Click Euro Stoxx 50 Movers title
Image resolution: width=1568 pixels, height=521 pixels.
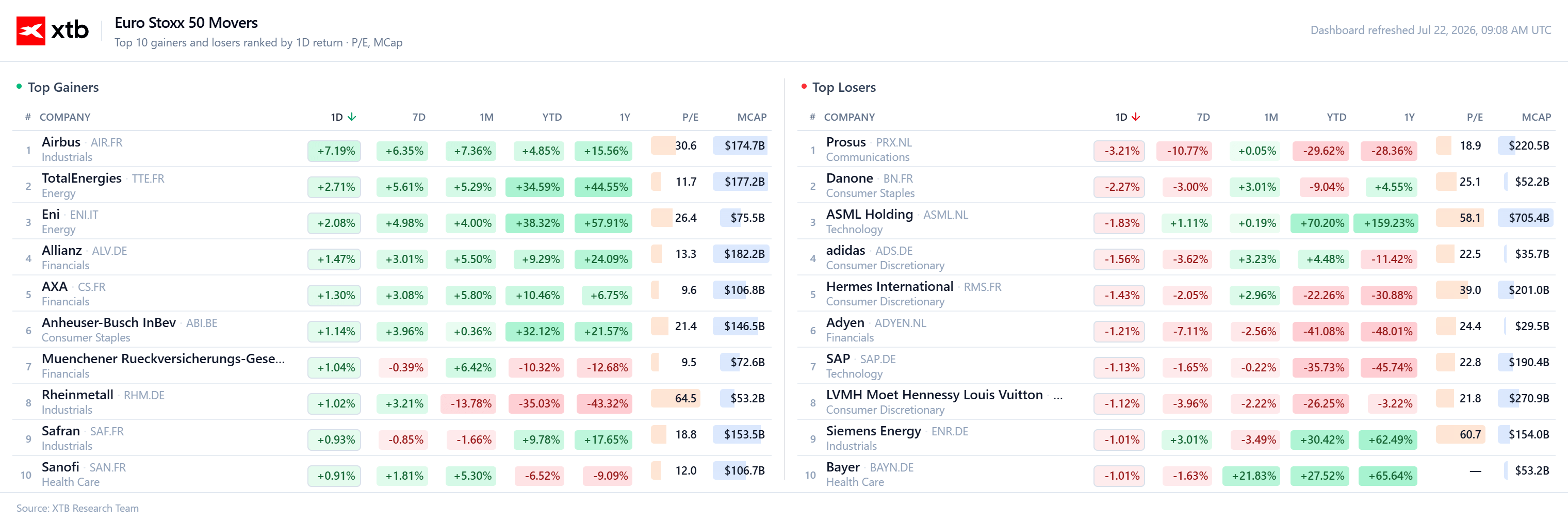[186, 23]
